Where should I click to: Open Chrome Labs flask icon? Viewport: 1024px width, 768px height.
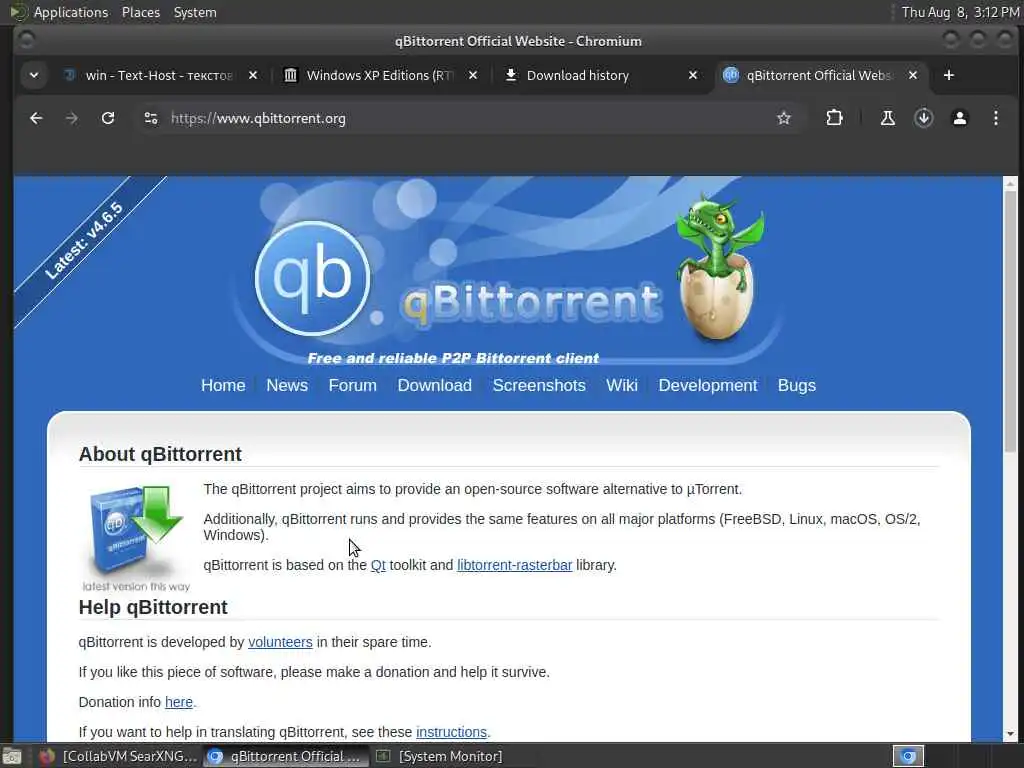(888, 118)
